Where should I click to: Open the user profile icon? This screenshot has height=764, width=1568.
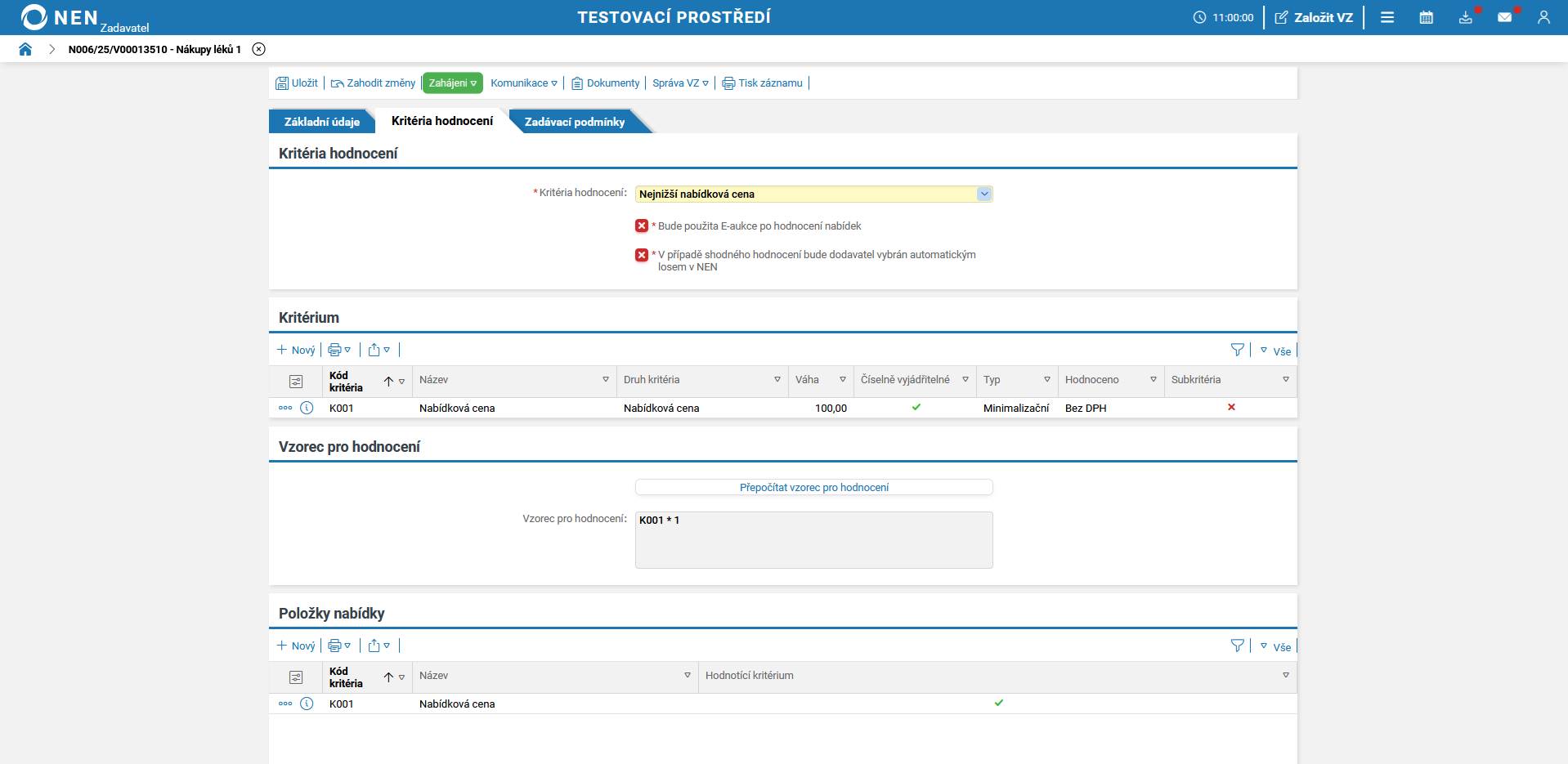pyautogui.click(x=1543, y=17)
